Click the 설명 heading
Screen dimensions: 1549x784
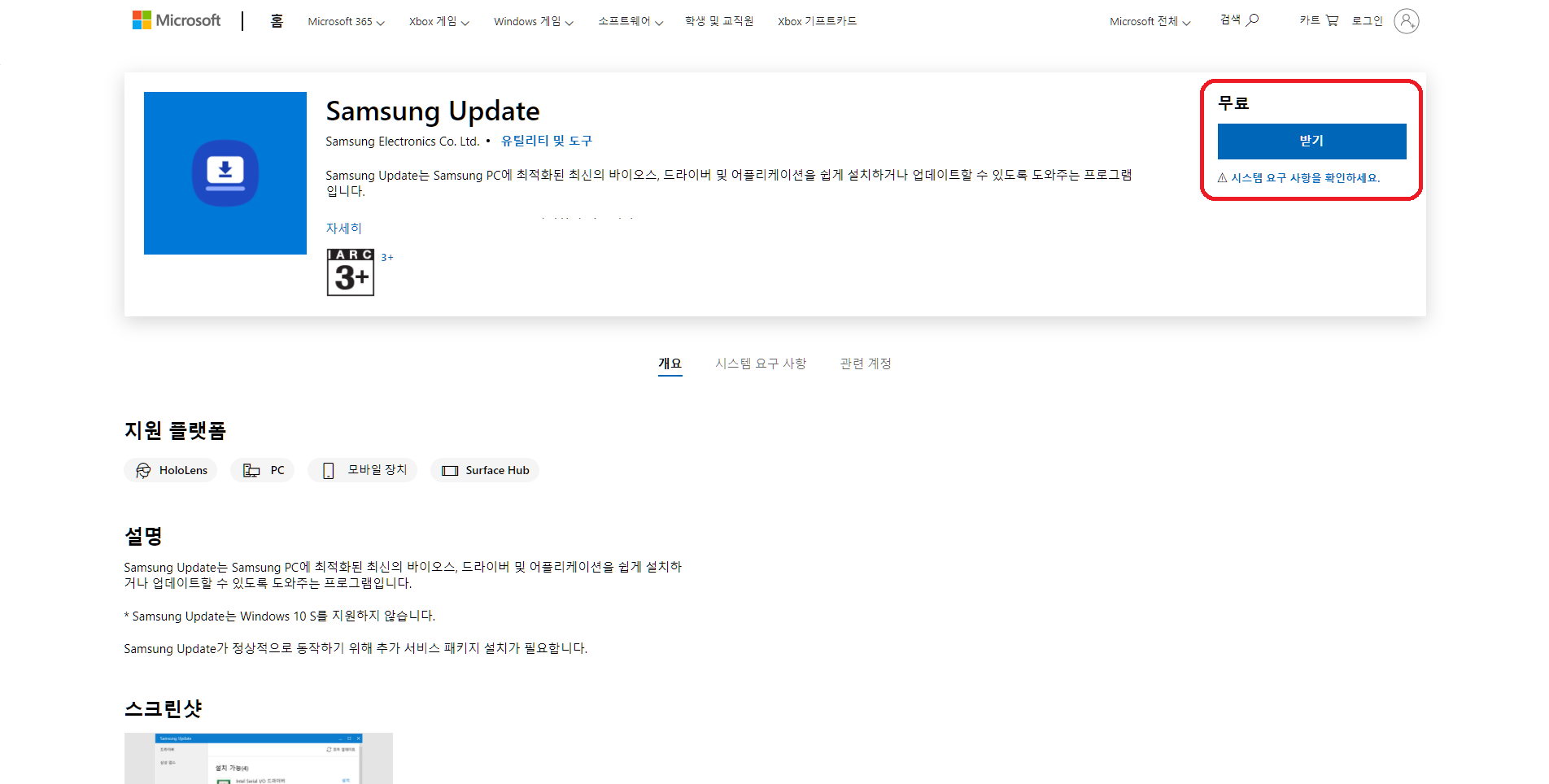tap(143, 536)
